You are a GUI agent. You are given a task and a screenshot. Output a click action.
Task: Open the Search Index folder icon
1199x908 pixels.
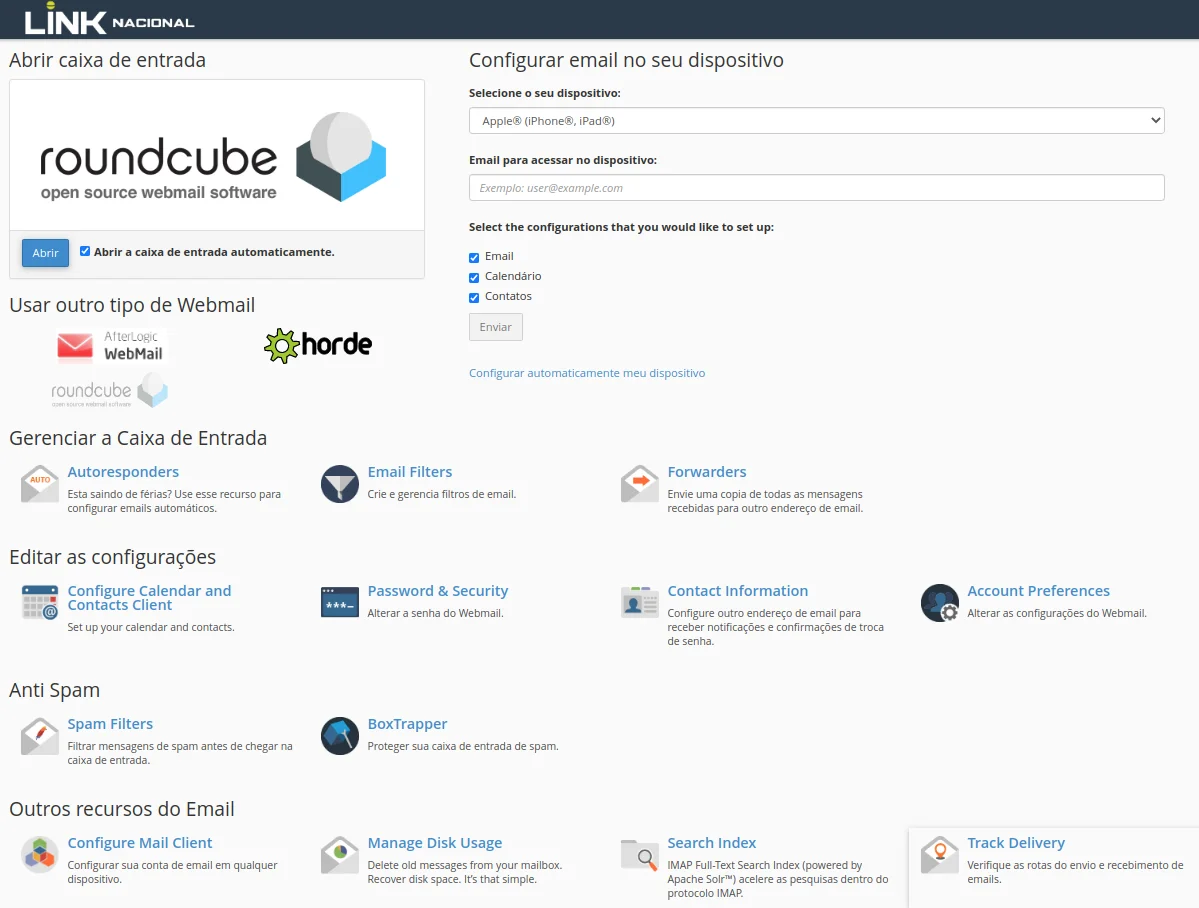pos(640,855)
